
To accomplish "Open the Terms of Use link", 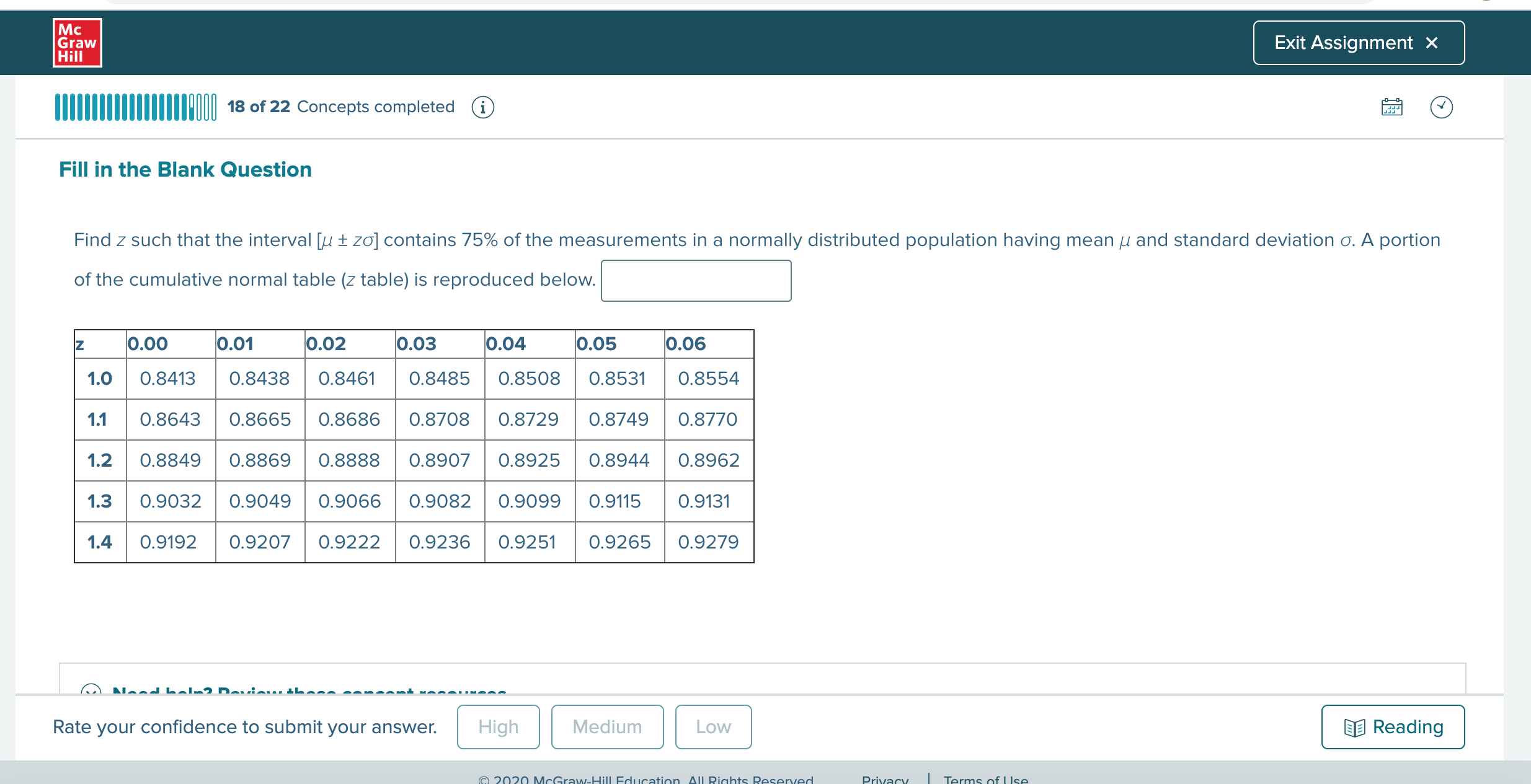I will tap(985, 779).
